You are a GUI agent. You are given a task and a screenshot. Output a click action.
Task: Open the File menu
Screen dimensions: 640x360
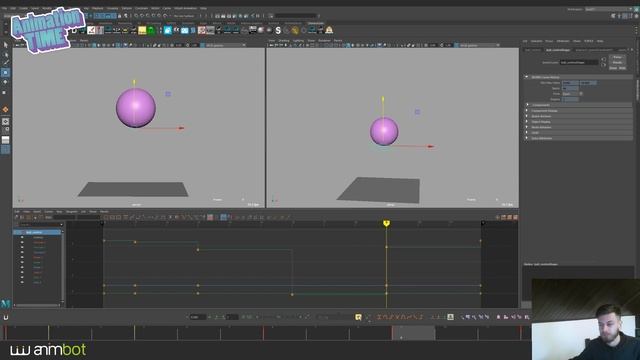(4, 8)
